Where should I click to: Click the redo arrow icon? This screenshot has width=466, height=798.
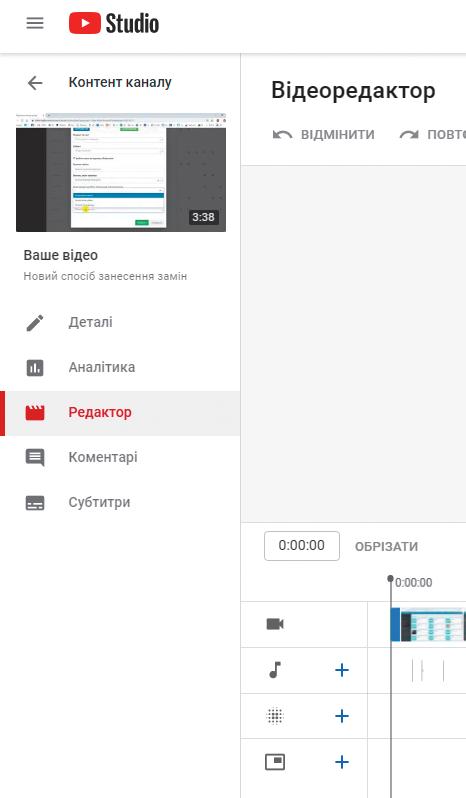409,134
